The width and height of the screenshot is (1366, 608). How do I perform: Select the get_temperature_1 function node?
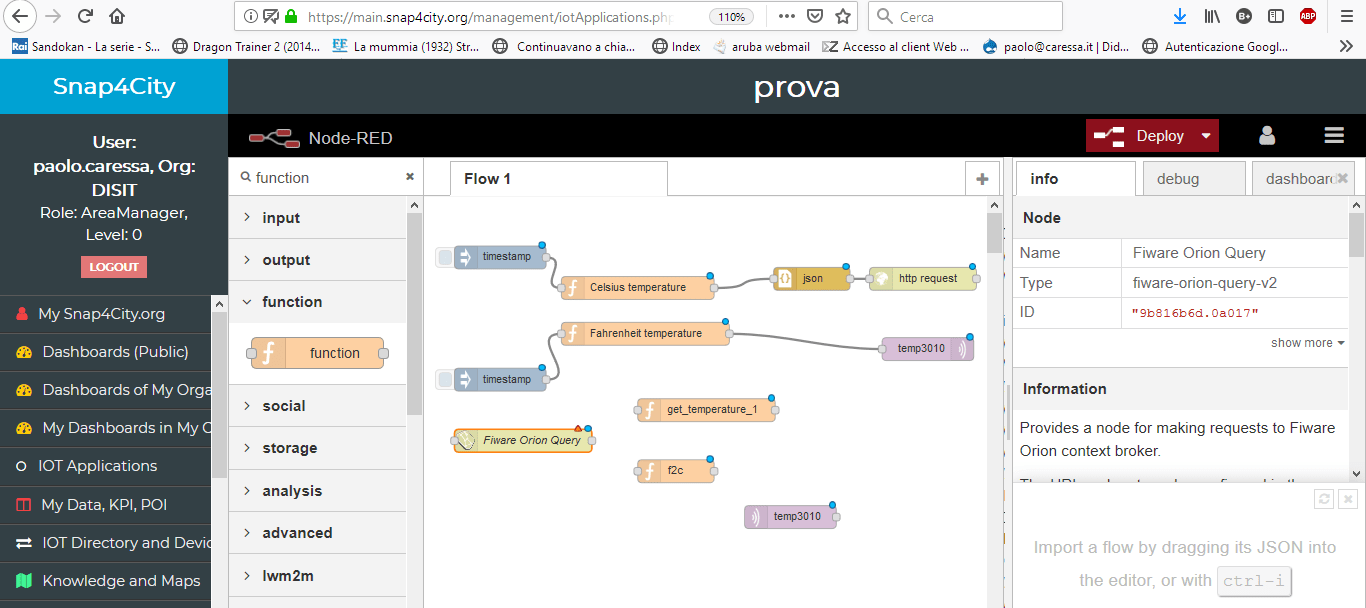pyautogui.click(x=707, y=409)
